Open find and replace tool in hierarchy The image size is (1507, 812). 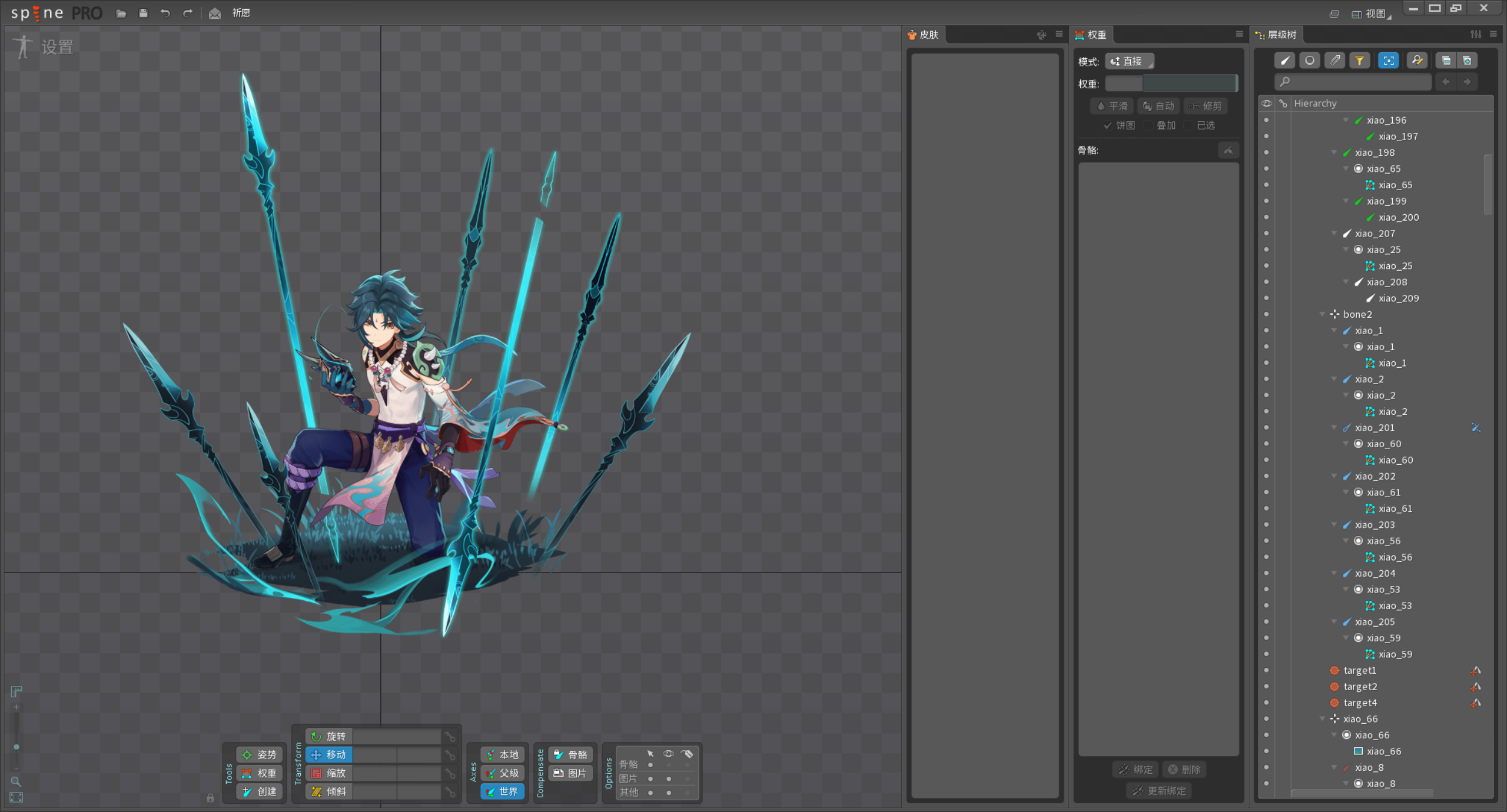click(1417, 60)
